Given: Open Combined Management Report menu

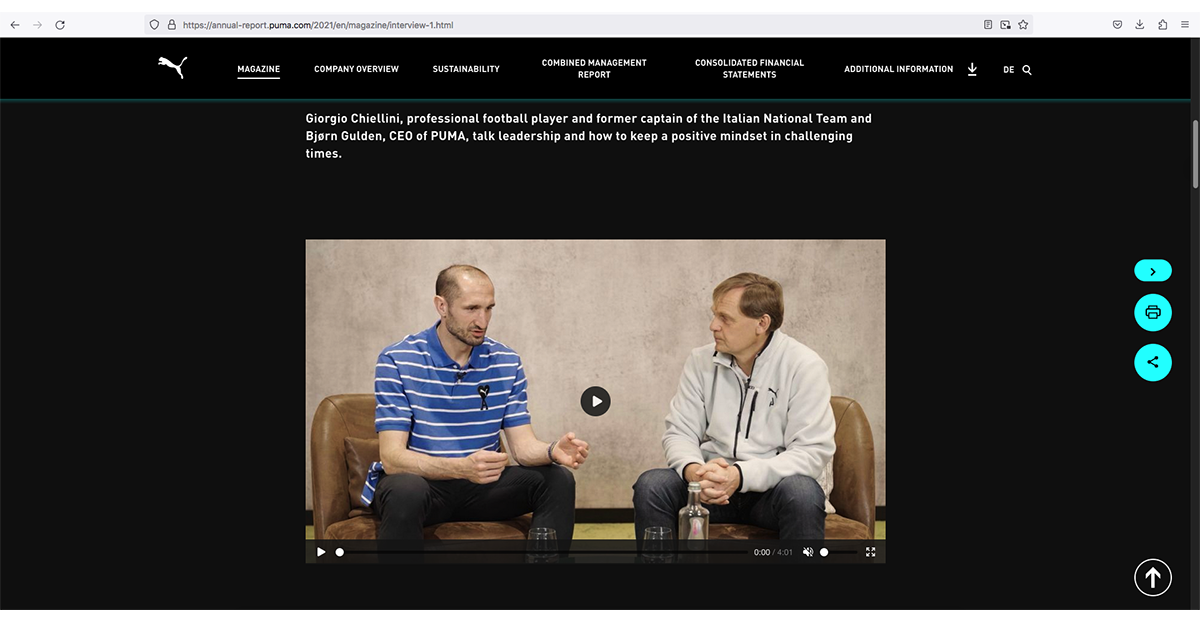Looking at the screenshot, I should point(594,69).
